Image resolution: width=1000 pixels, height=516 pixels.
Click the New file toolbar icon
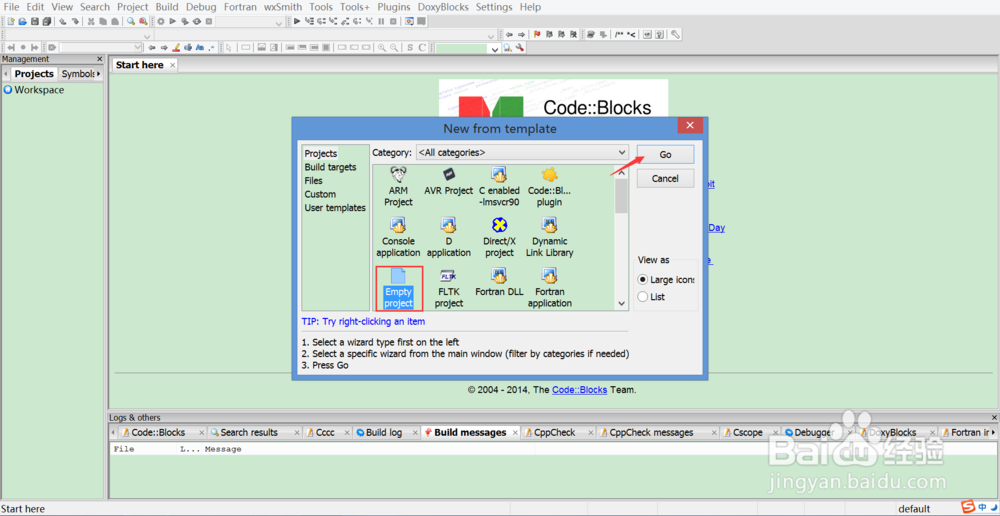11,21
